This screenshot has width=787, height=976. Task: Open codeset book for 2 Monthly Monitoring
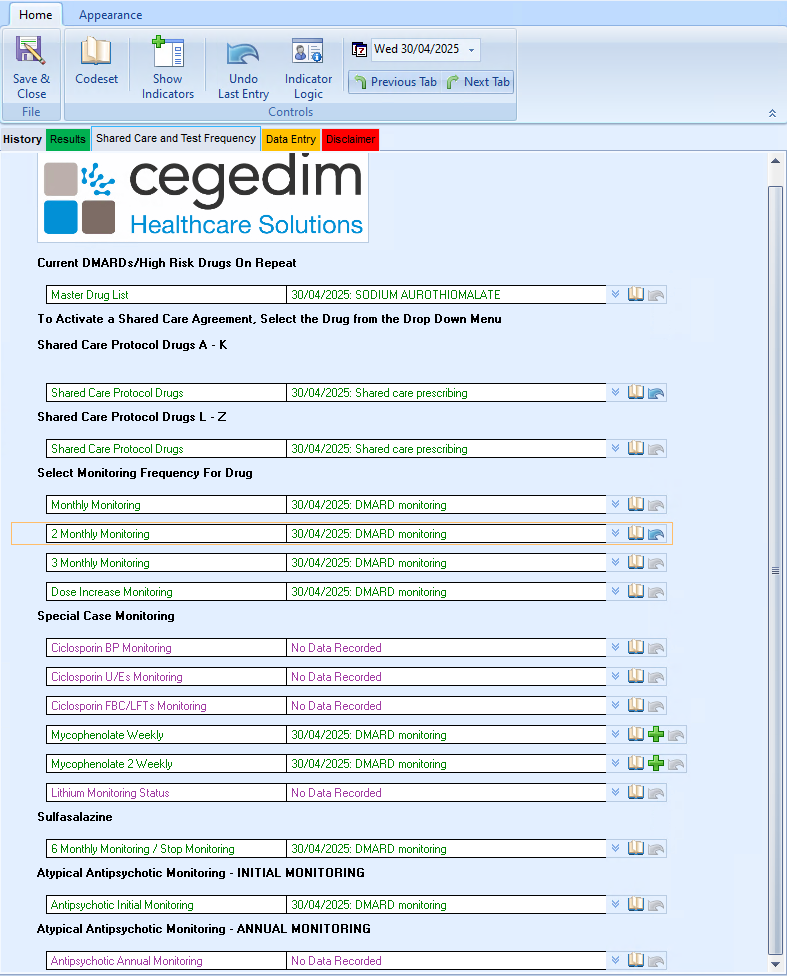pos(636,533)
